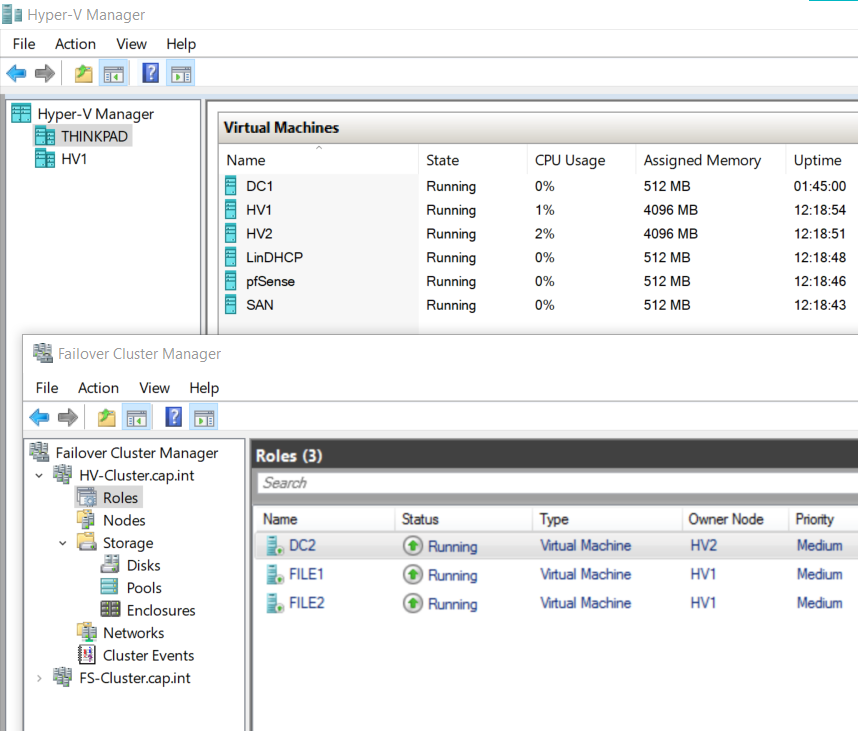Open View menu in Failover Cluster Manager
This screenshot has width=858, height=731.
[x=154, y=388]
